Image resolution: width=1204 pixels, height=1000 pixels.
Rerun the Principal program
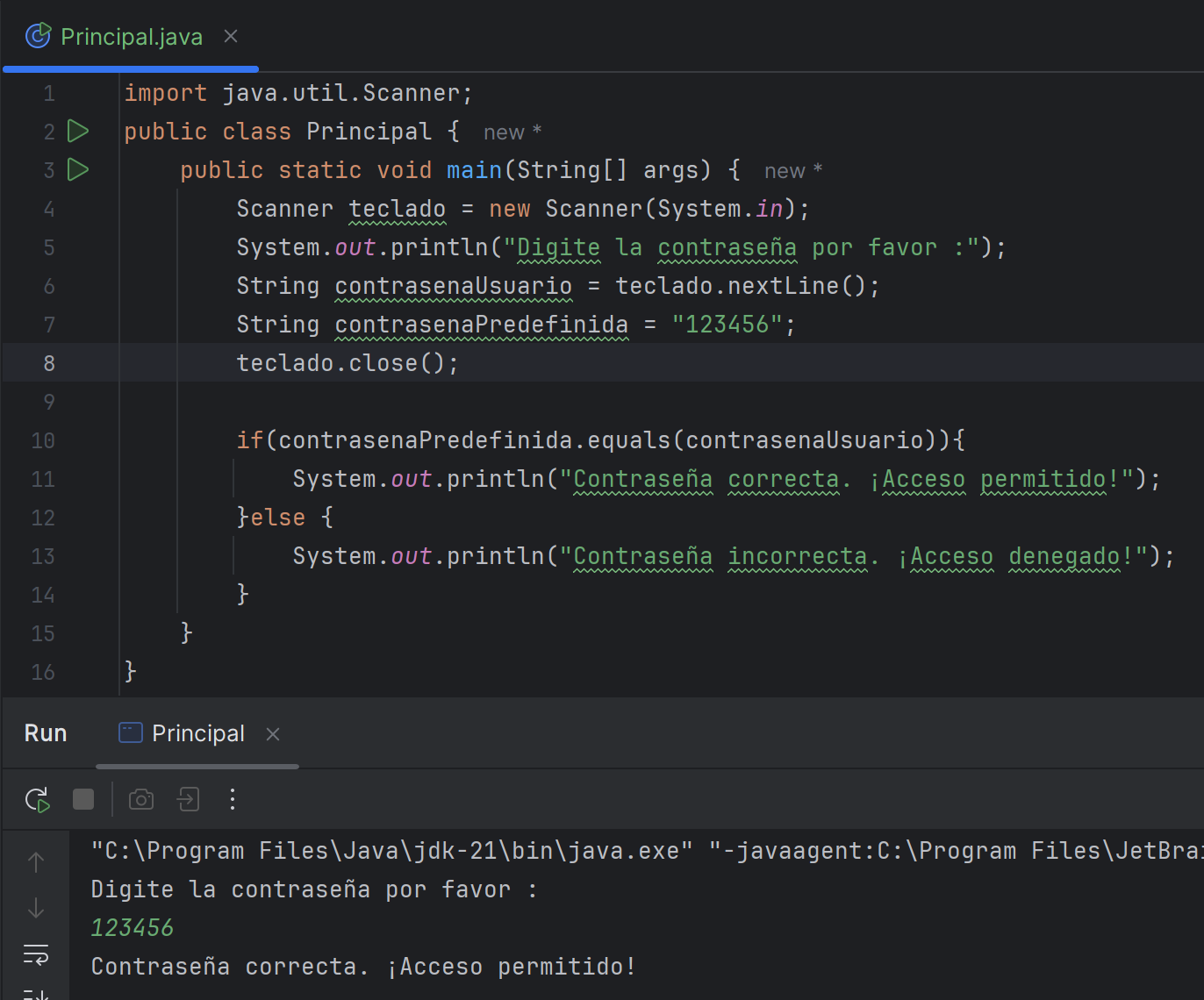click(38, 799)
